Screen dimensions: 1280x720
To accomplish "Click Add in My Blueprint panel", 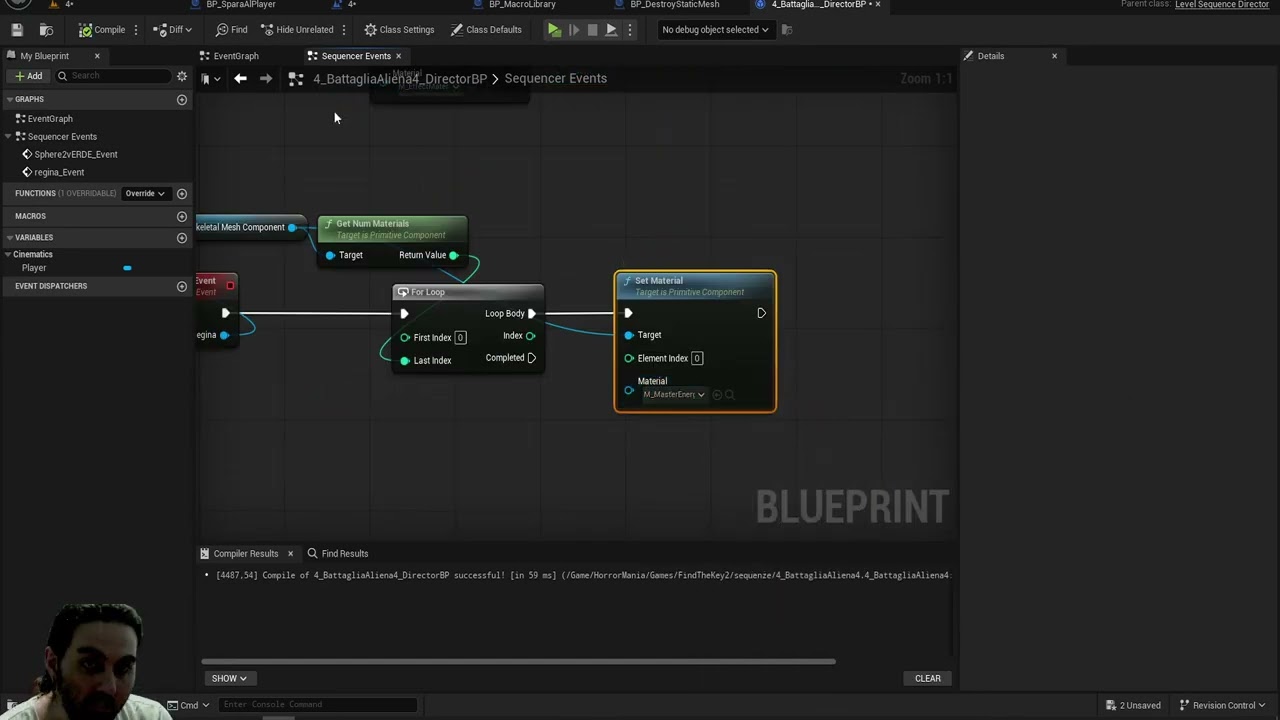I will (x=28, y=76).
